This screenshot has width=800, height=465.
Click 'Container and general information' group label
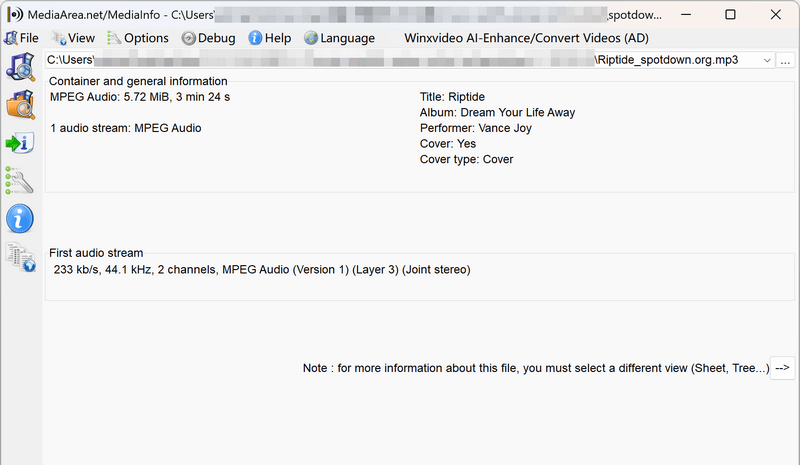(x=138, y=81)
